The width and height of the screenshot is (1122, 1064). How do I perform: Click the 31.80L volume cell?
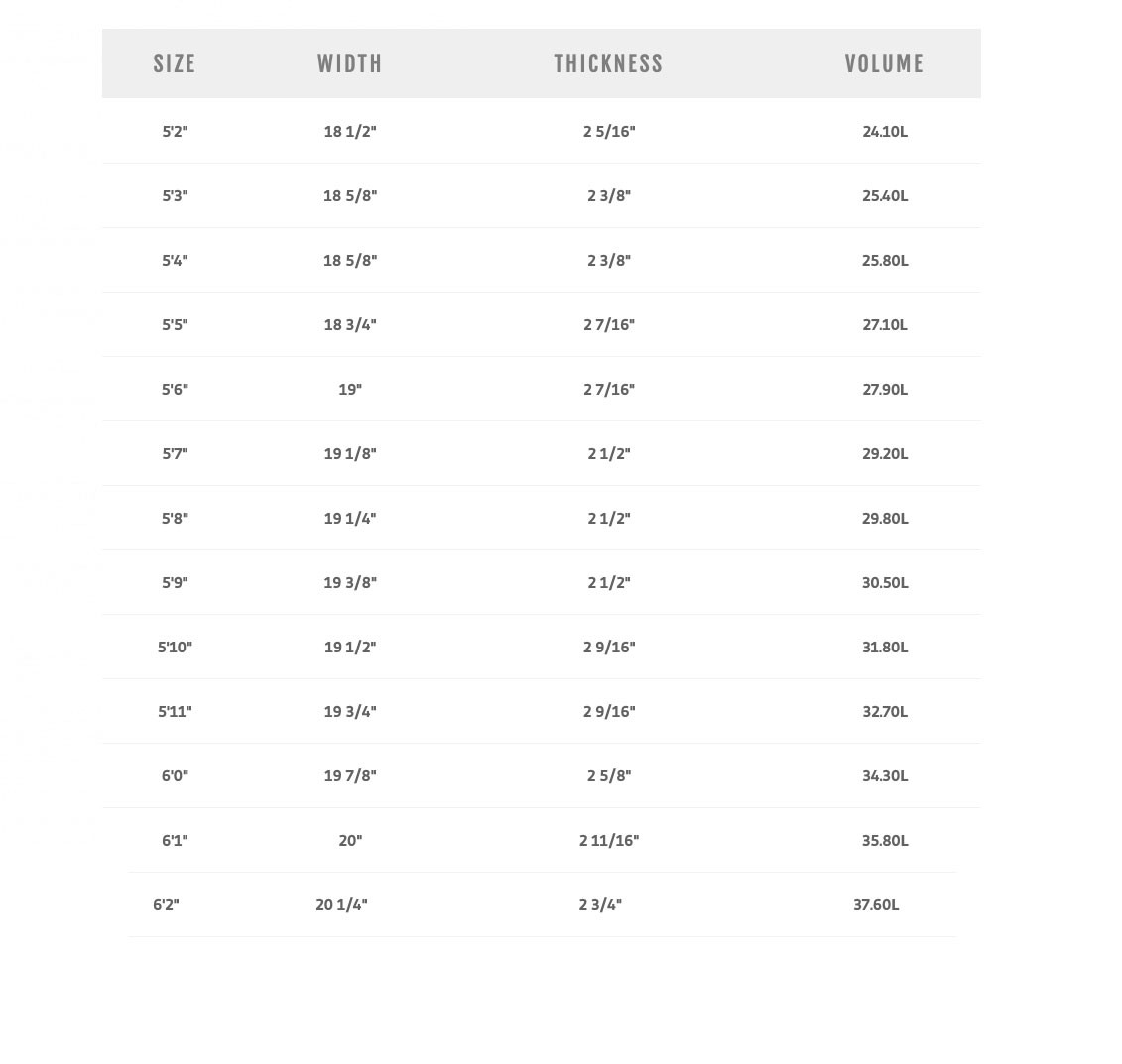point(885,647)
